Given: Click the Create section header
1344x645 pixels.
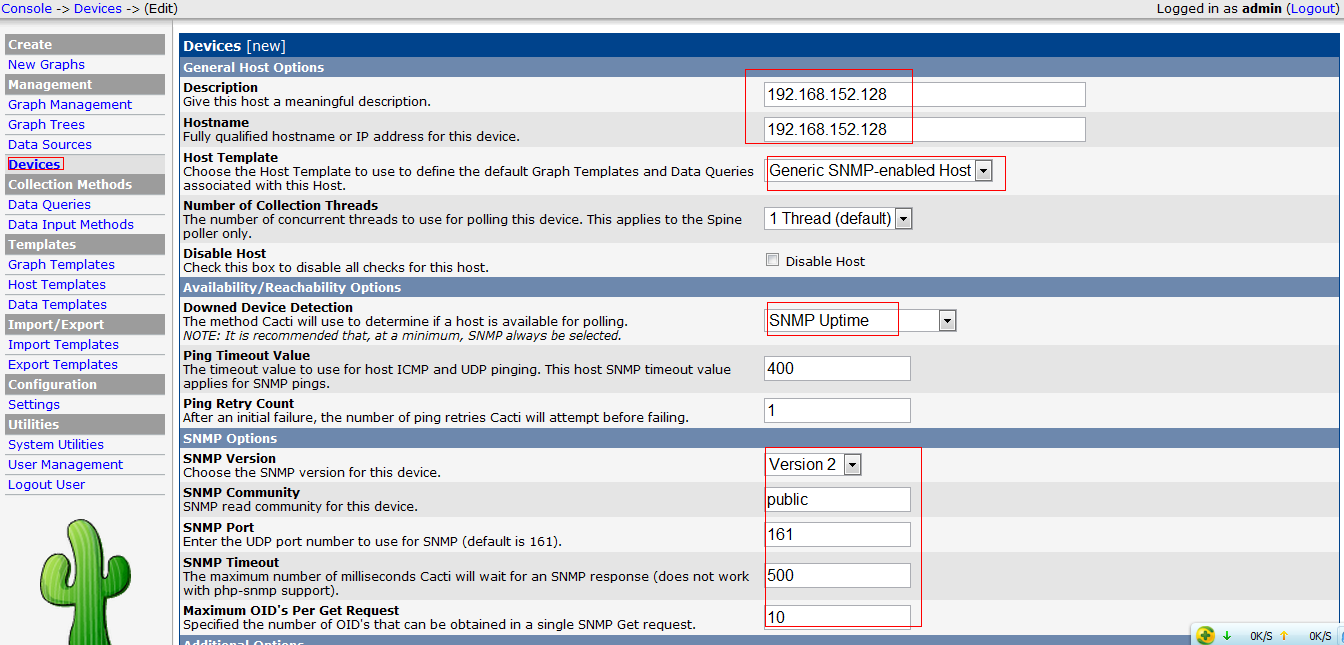Looking at the screenshot, I should (x=85, y=45).
